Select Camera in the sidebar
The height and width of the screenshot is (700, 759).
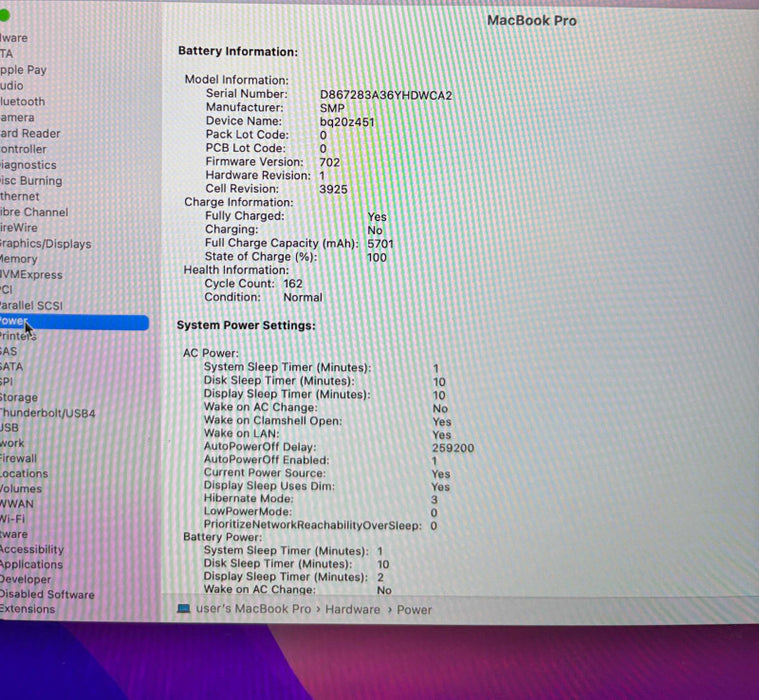(x=17, y=118)
